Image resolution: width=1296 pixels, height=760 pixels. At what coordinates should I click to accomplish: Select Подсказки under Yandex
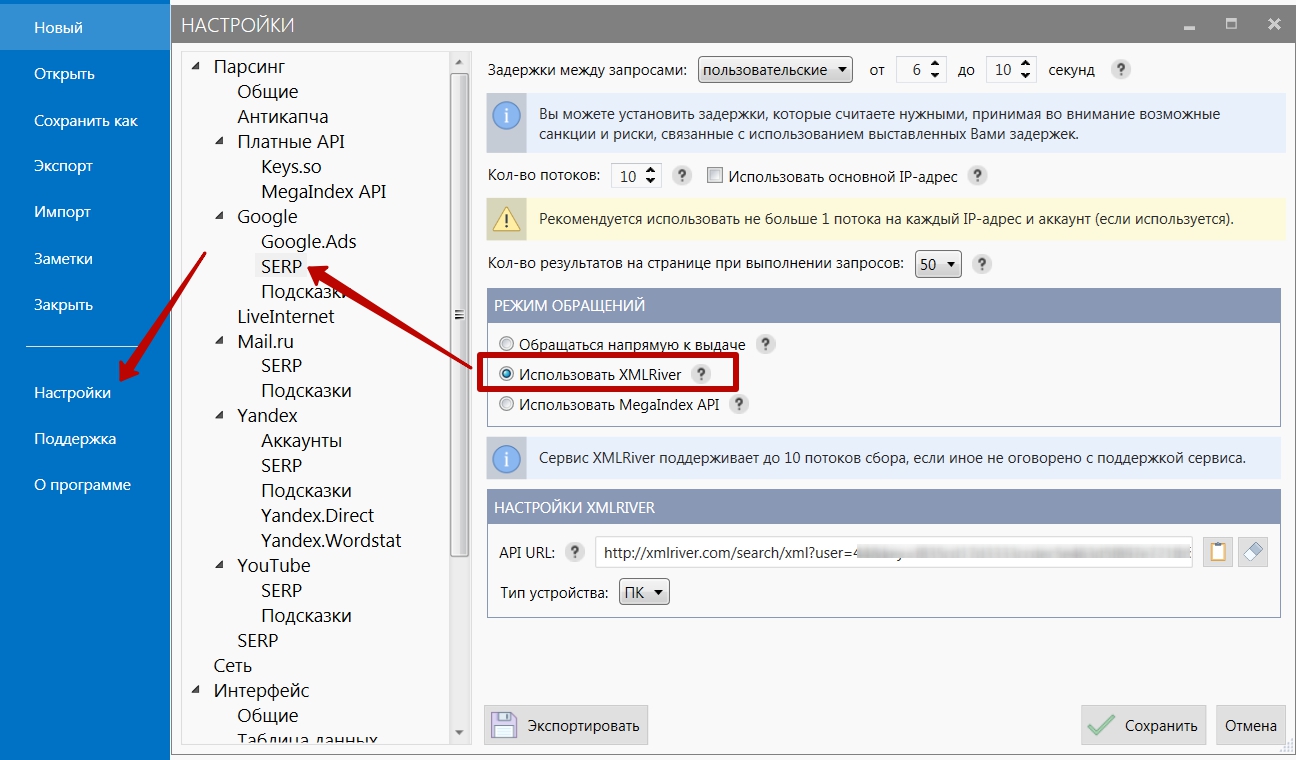tap(306, 491)
